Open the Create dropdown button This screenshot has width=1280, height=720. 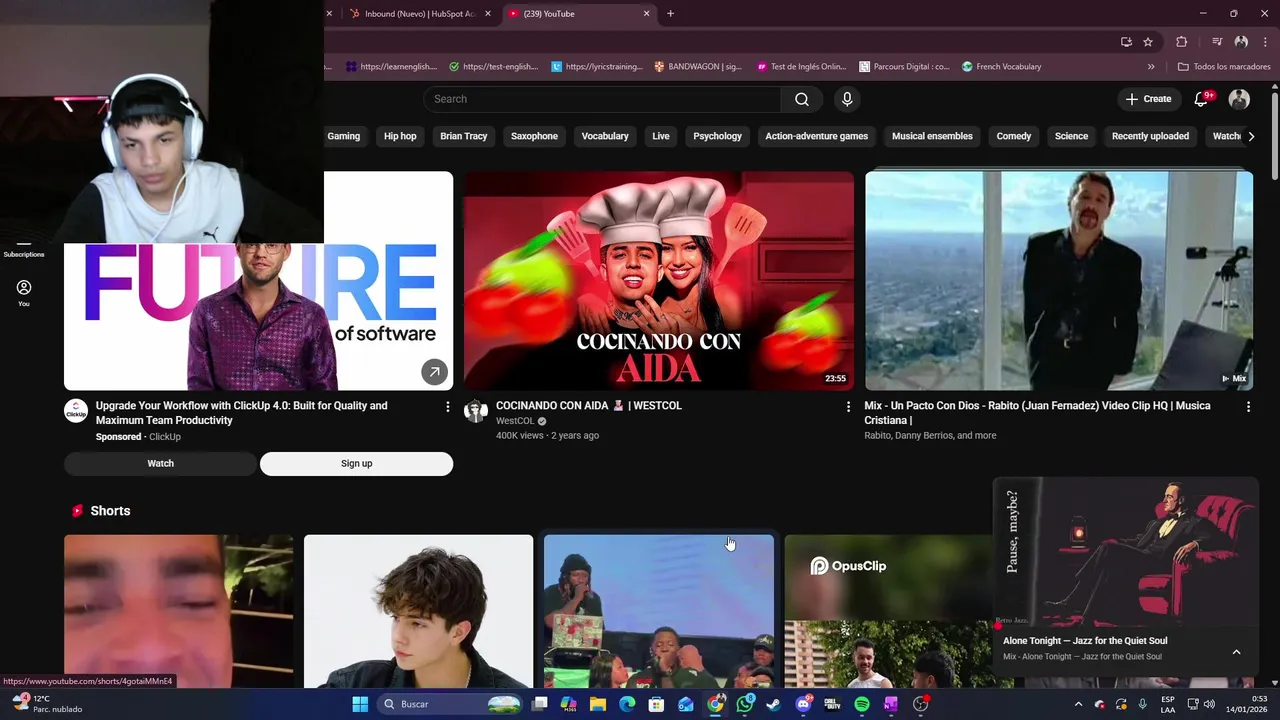pyautogui.click(x=1148, y=99)
